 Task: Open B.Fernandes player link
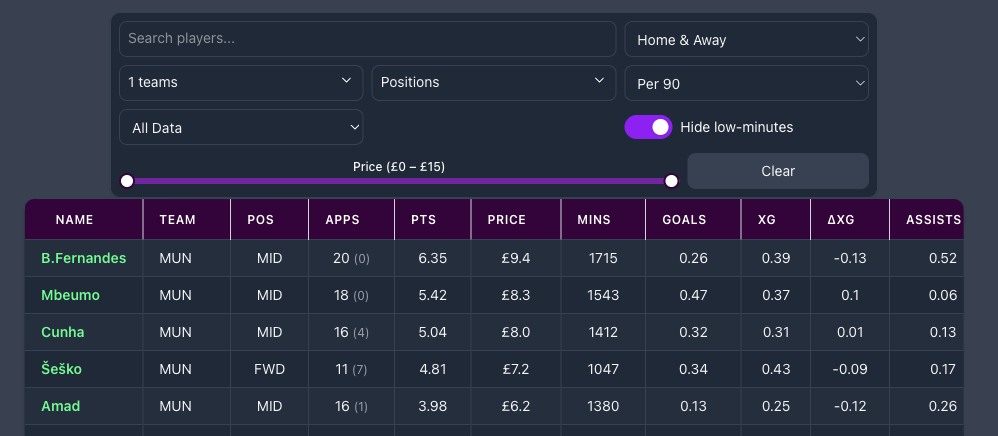(x=84, y=258)
